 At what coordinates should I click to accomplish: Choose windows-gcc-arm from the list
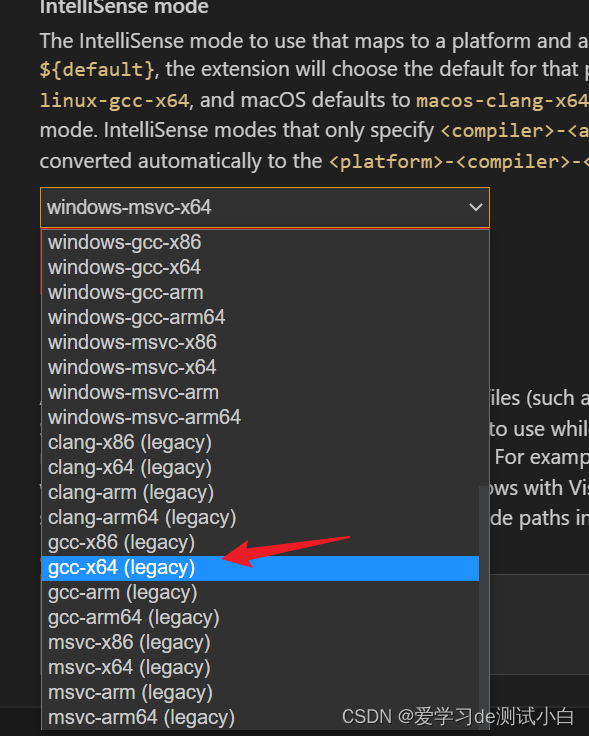click(x=260, y=292)
